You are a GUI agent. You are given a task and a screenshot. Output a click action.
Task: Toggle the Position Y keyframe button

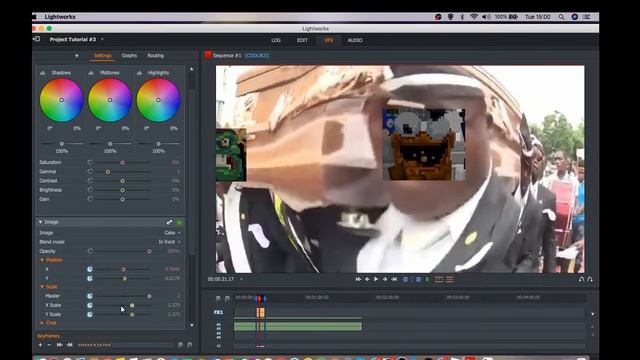pos(90,278)
